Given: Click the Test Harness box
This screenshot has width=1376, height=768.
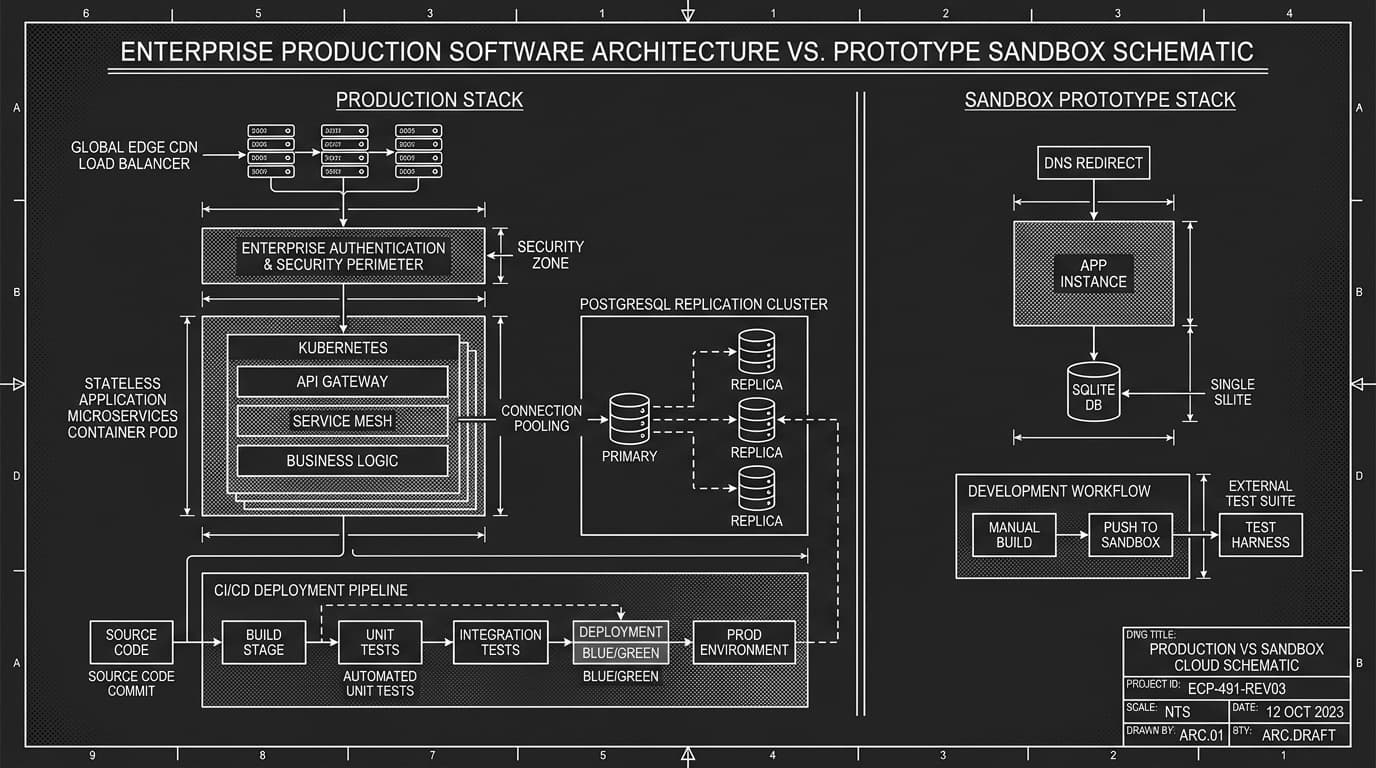Looking at the screenshot, I should coord(1260,535).
